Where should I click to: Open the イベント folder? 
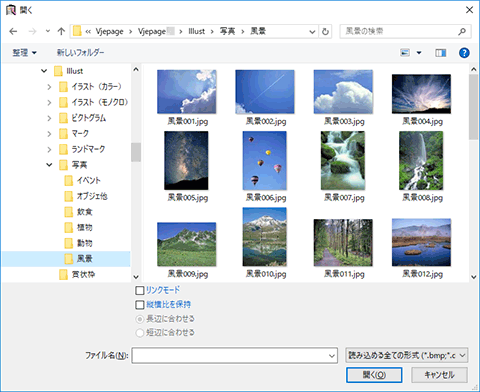coord(82,180)
